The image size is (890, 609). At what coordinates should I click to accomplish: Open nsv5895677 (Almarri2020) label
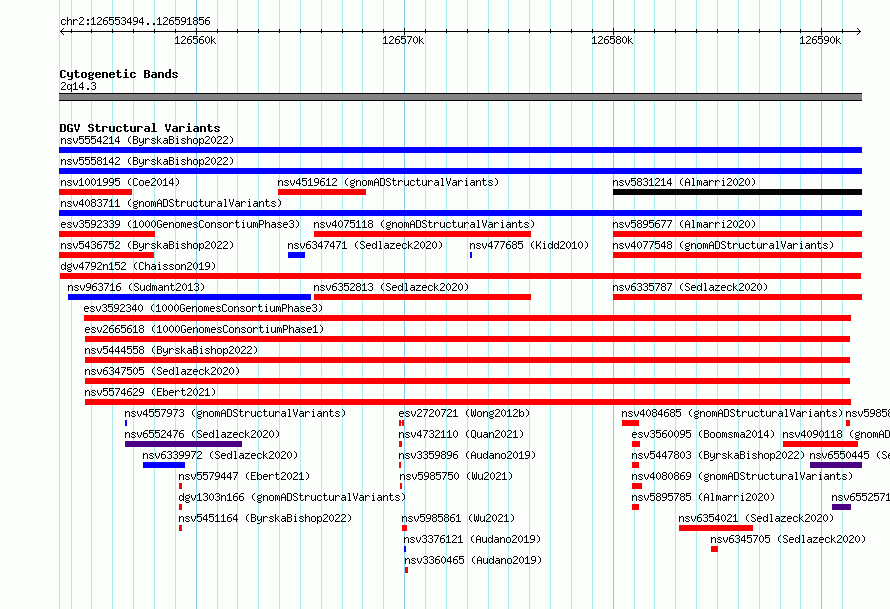point(684,224)
